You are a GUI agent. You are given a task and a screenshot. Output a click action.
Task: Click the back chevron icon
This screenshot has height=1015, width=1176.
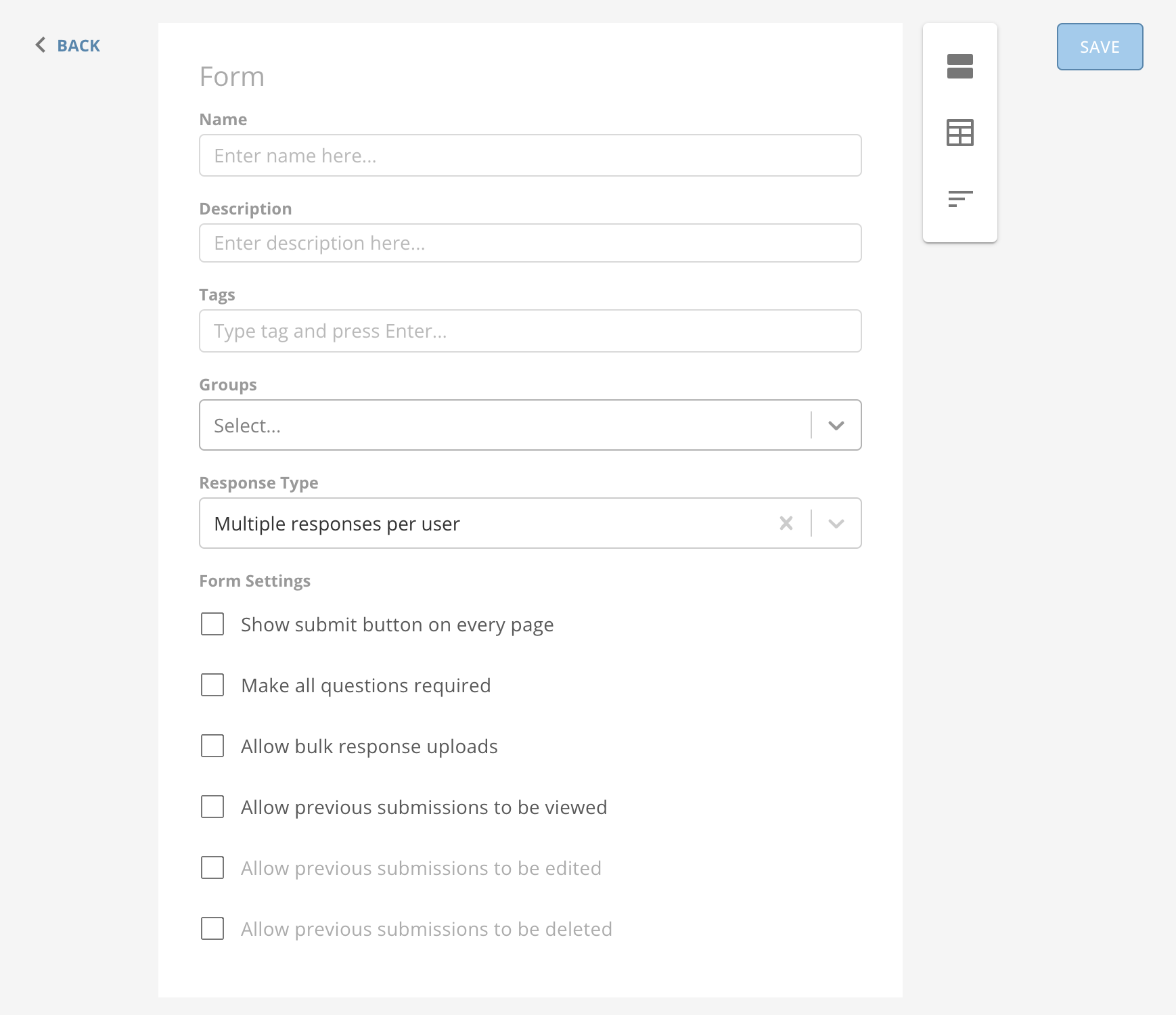41,45
